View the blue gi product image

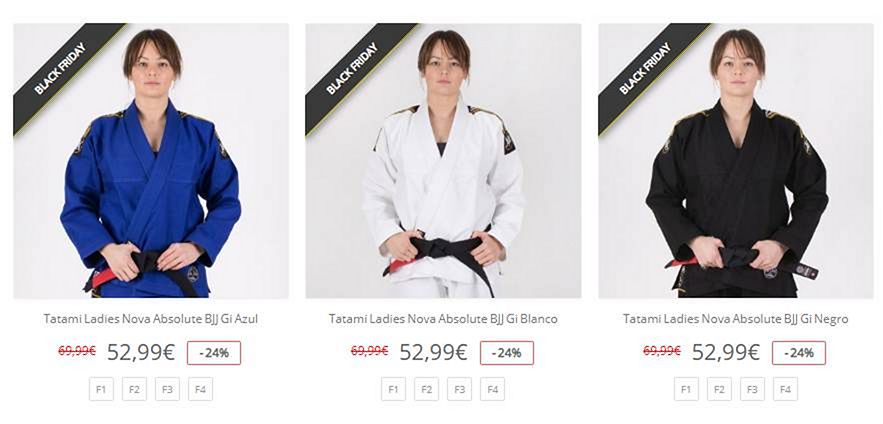pos(151,160)
